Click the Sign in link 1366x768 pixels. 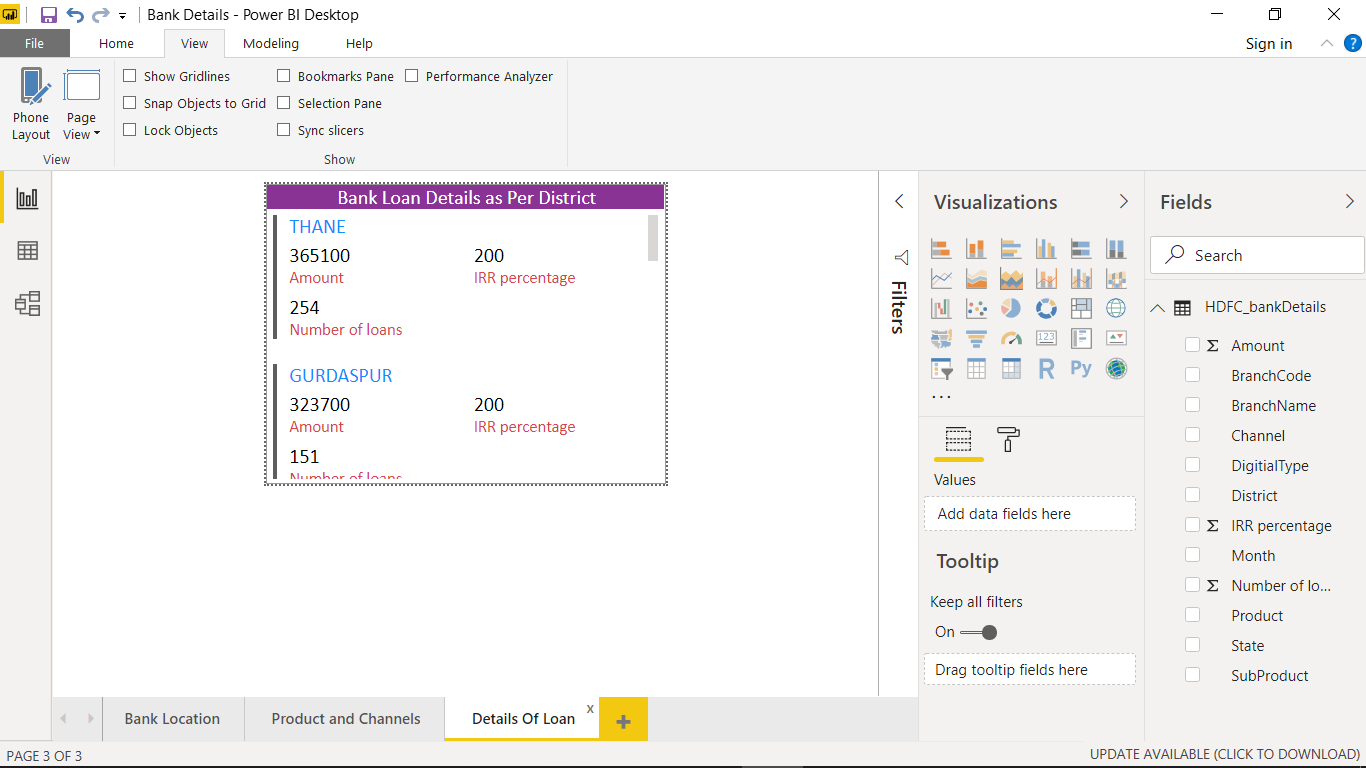[x=1268, y=43]
